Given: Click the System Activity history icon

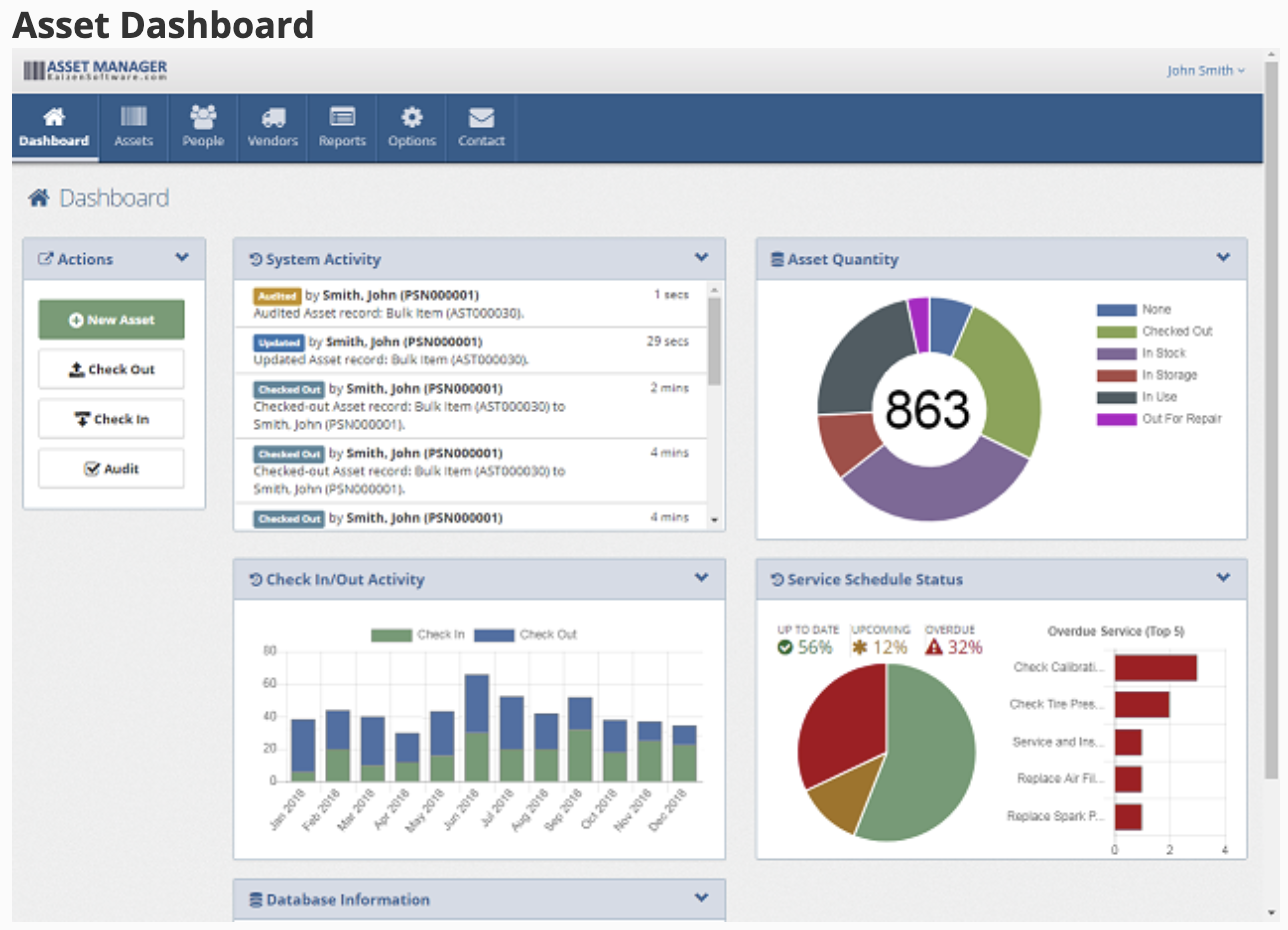Looking at the screenshot, I should point(256,259).
